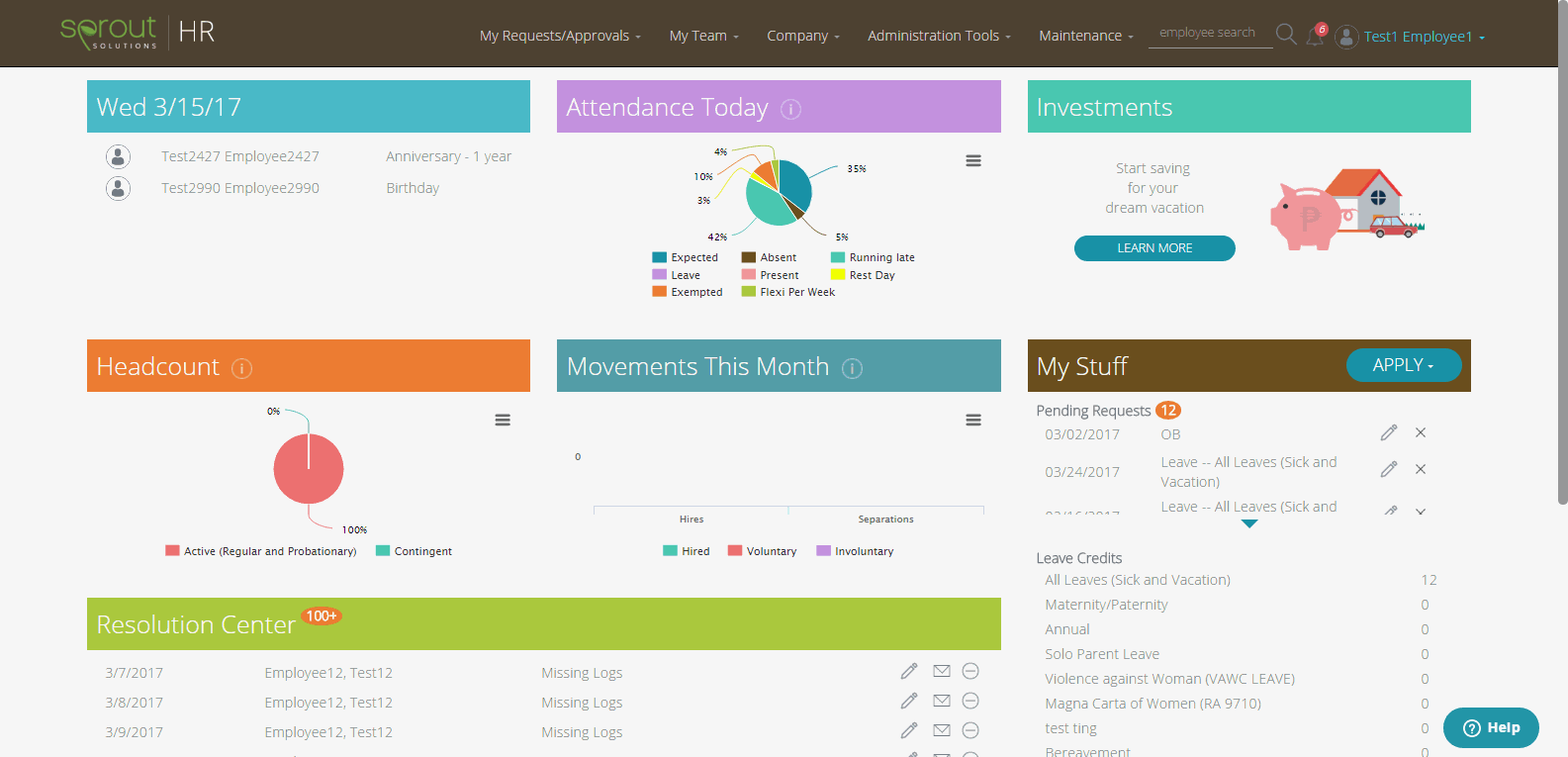
Task: Open the Attendance Today chart hamburger menu
Action: (x=973, y=160)
